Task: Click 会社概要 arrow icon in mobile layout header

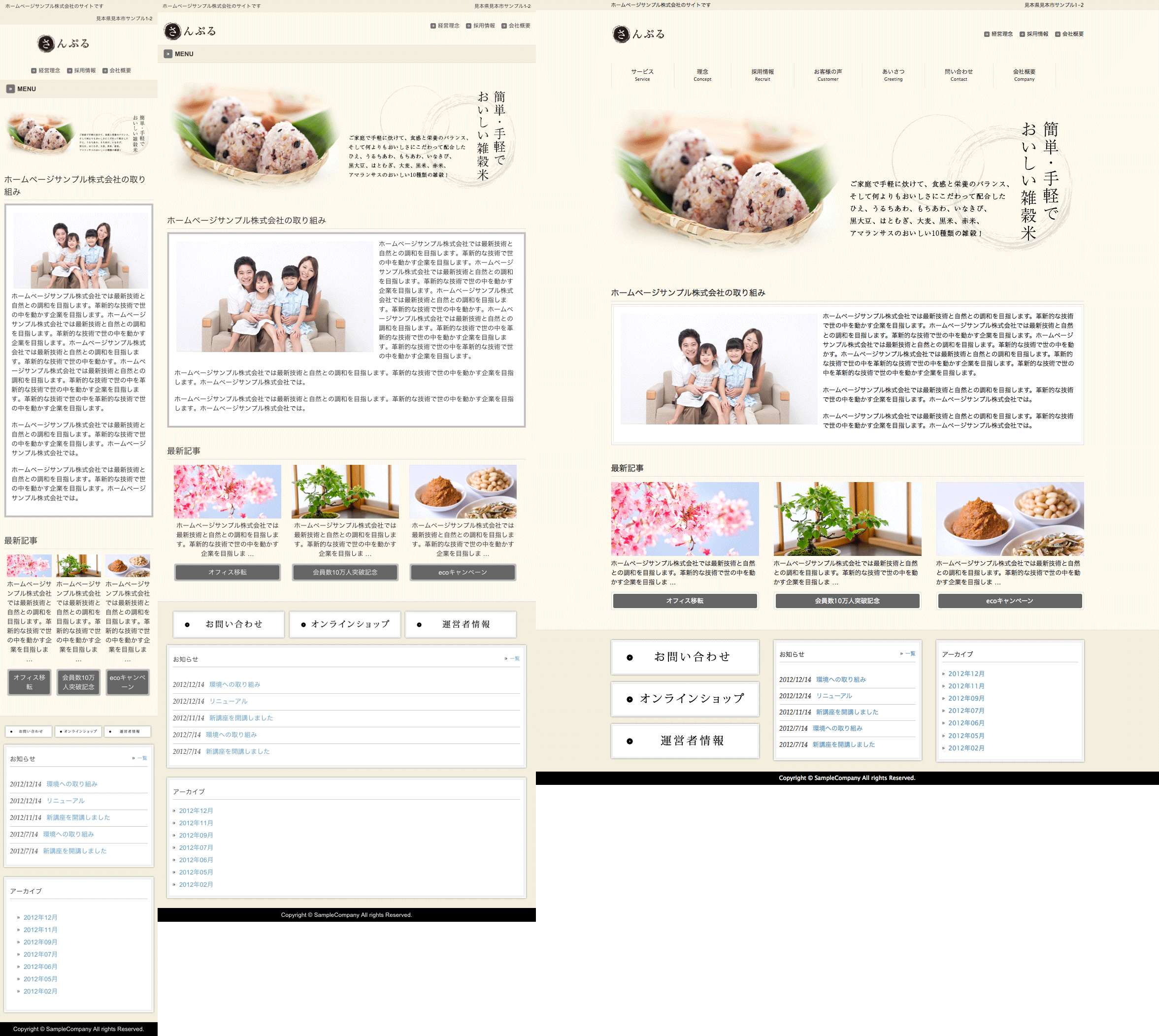Action: [105, 70]
